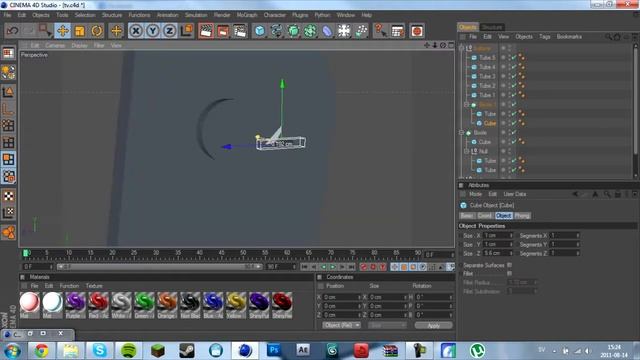The height and width of the screenshot is (360, 640).
Task: Select the points mode icon in left sidebar
Action: pyautogui.click(x=8, y=126)
